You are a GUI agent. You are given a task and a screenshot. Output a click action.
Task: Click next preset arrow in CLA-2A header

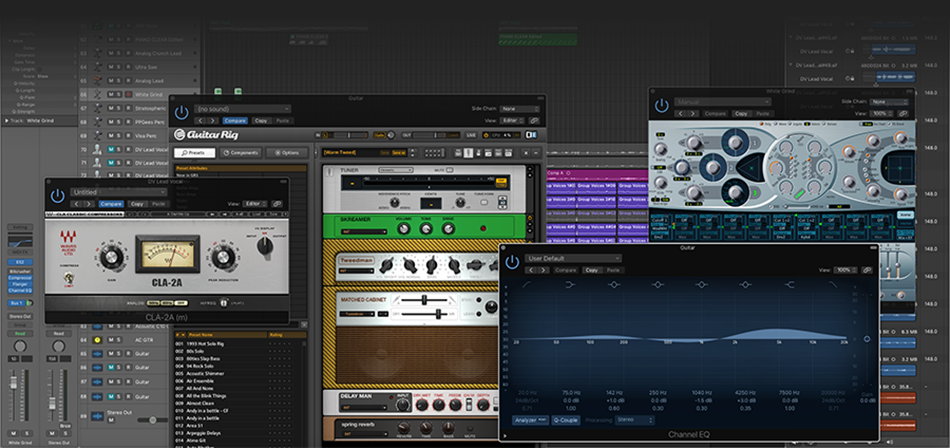pos(88,204)
